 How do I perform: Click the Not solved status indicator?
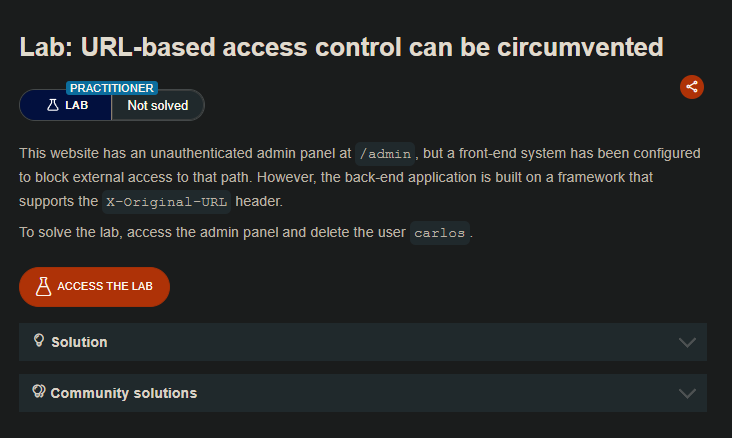coord(157,105)
